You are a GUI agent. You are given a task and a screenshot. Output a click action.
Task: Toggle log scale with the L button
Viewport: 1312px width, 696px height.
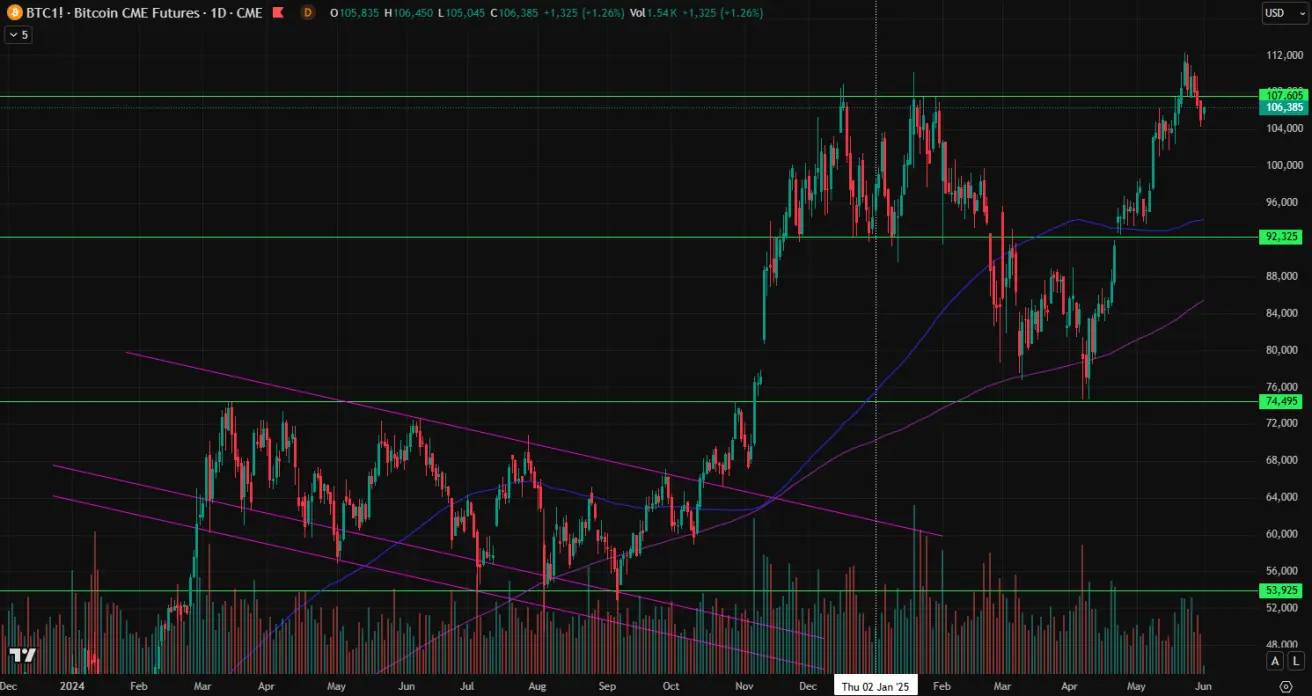(x=1297, y=661)
